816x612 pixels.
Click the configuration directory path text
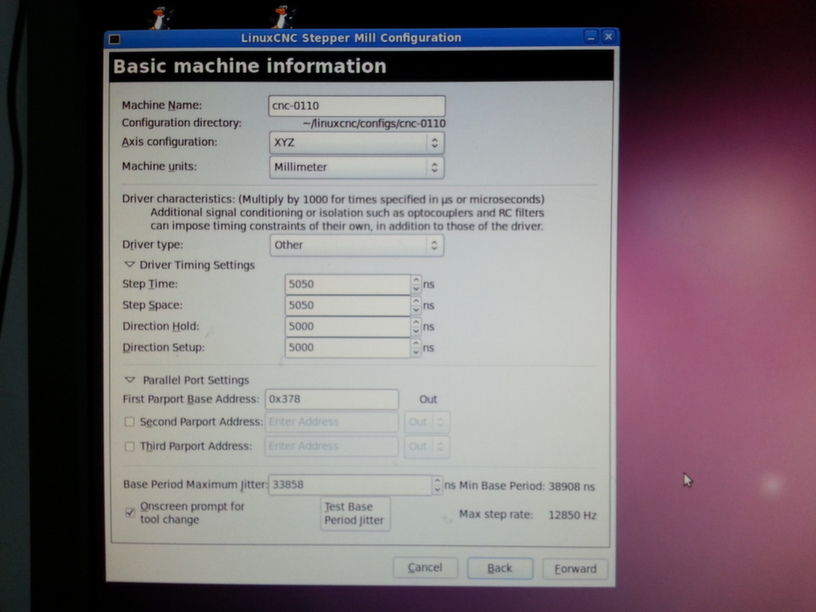click(374, 124)
